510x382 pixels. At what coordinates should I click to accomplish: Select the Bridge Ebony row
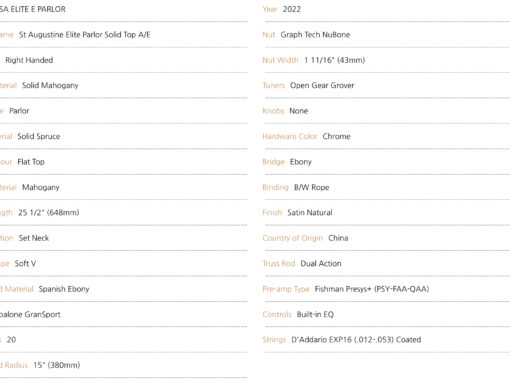[386, 162]
